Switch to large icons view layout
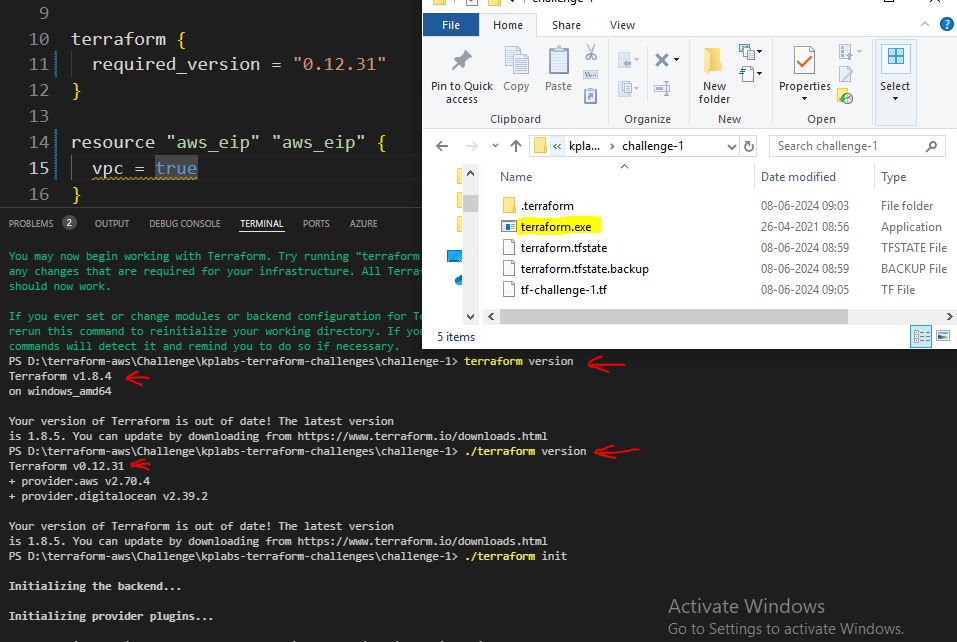The image size is (957, 642). tap(944, 337)
